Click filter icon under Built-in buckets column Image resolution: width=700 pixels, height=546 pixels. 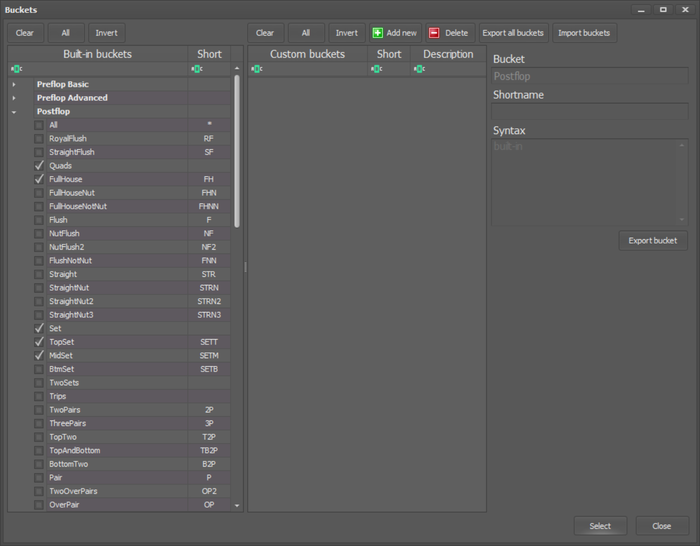16,69
